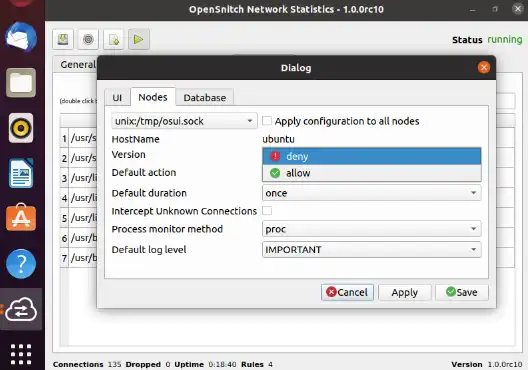Switch to the UI tab
Image resolution: width=528 pixels, height=370 pixels.
coord(117,98)
